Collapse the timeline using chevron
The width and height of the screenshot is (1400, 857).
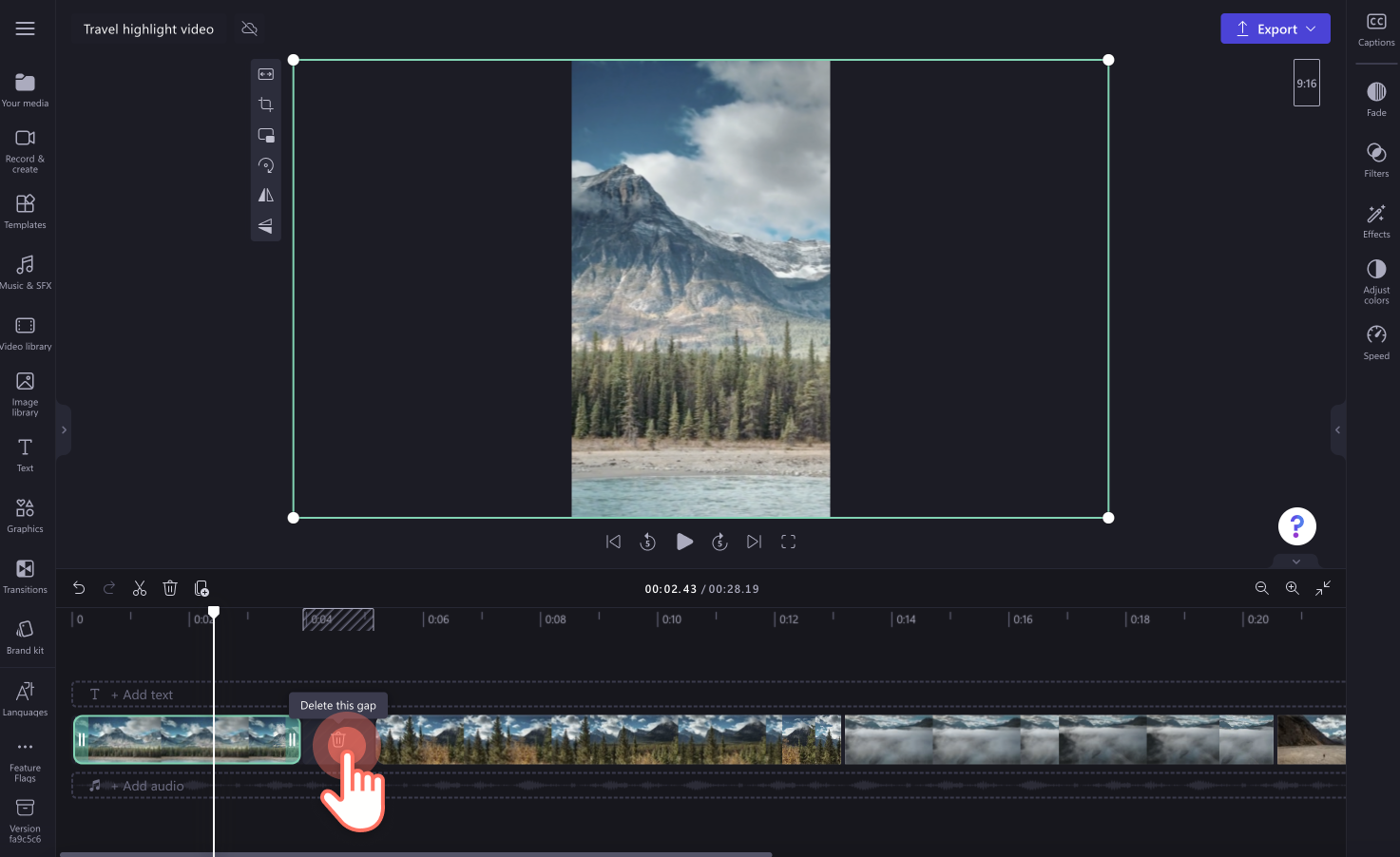click(1296, 562)
